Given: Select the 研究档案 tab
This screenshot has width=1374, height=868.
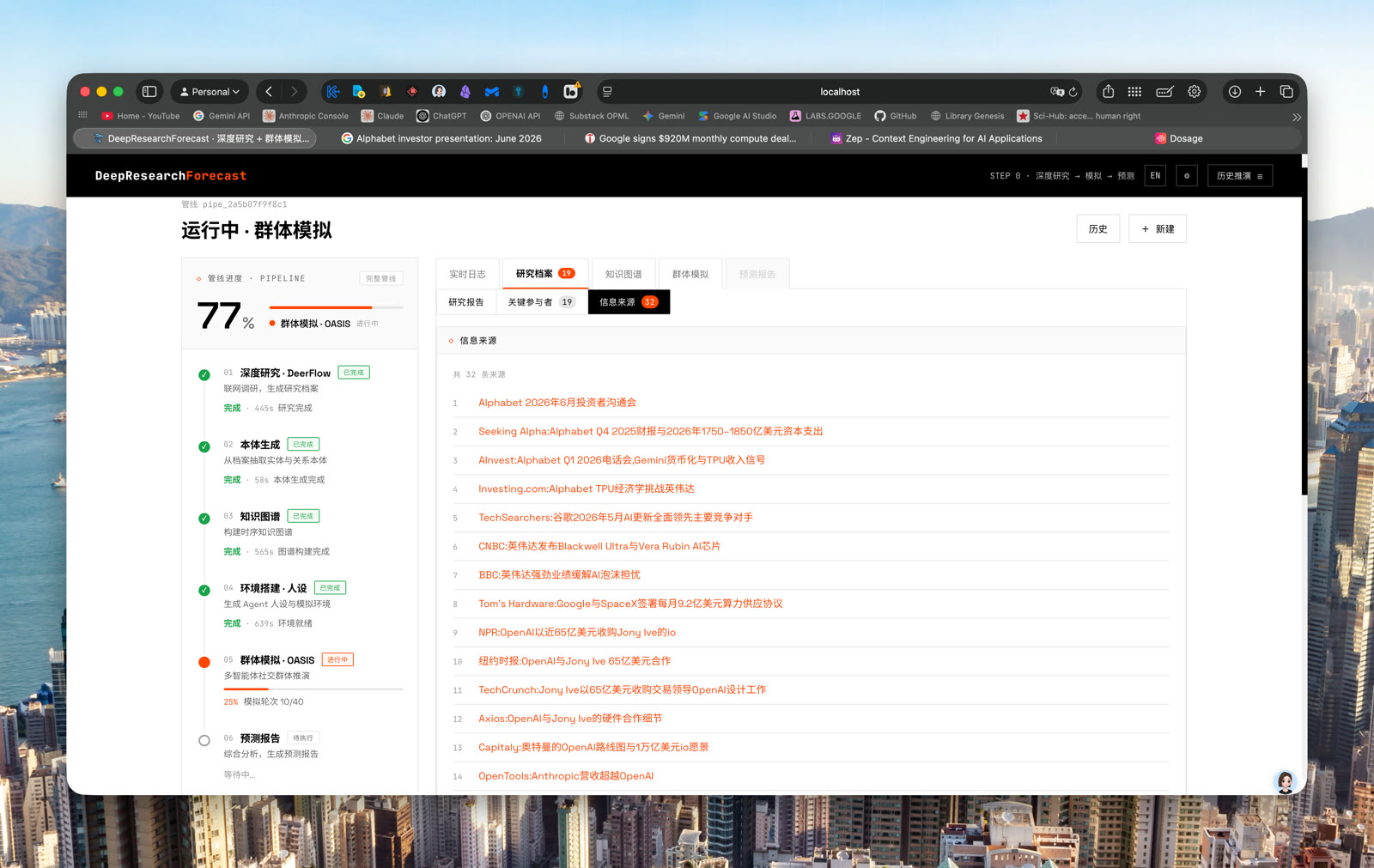Looking at the screenshot, I should point(545,274).
